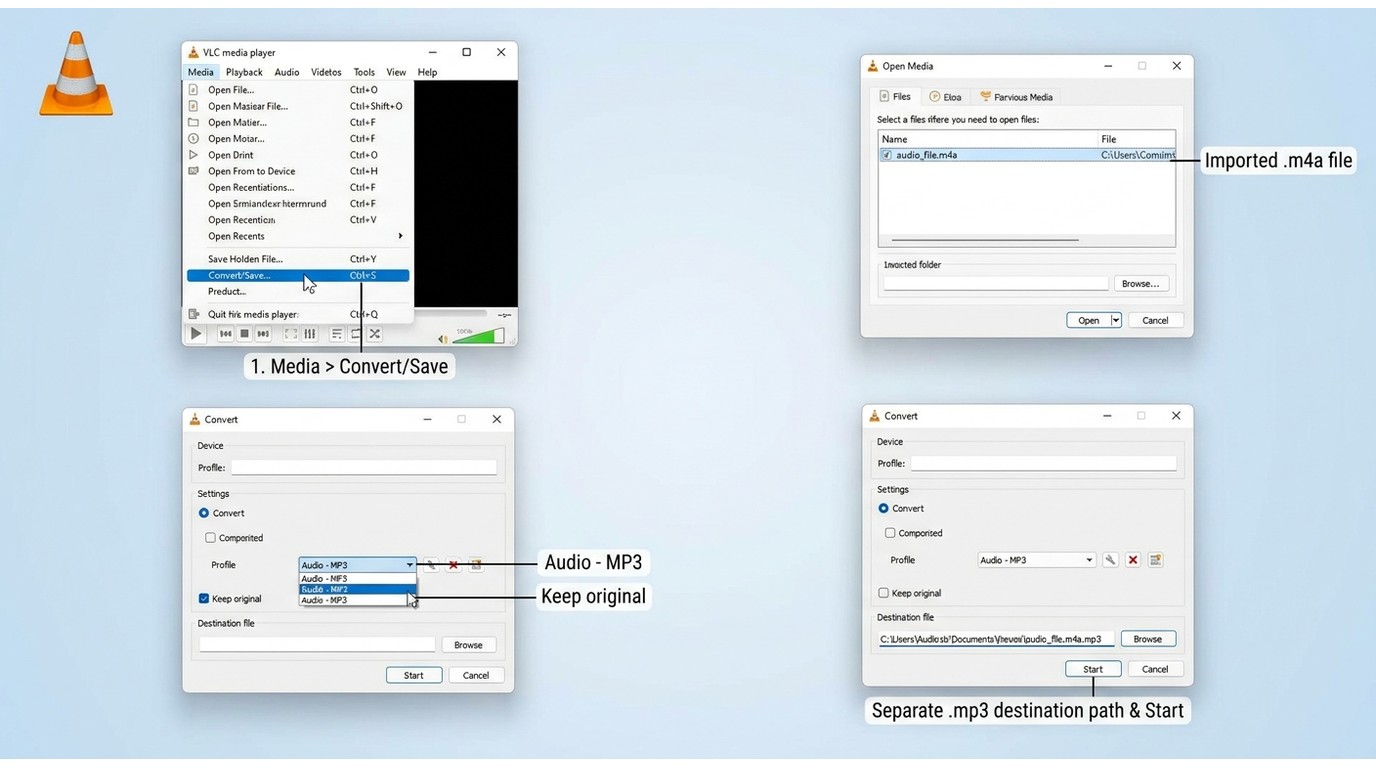Click the Next track button in VLC player
The width and height of the screenshot is (1376, 768).
263,334
